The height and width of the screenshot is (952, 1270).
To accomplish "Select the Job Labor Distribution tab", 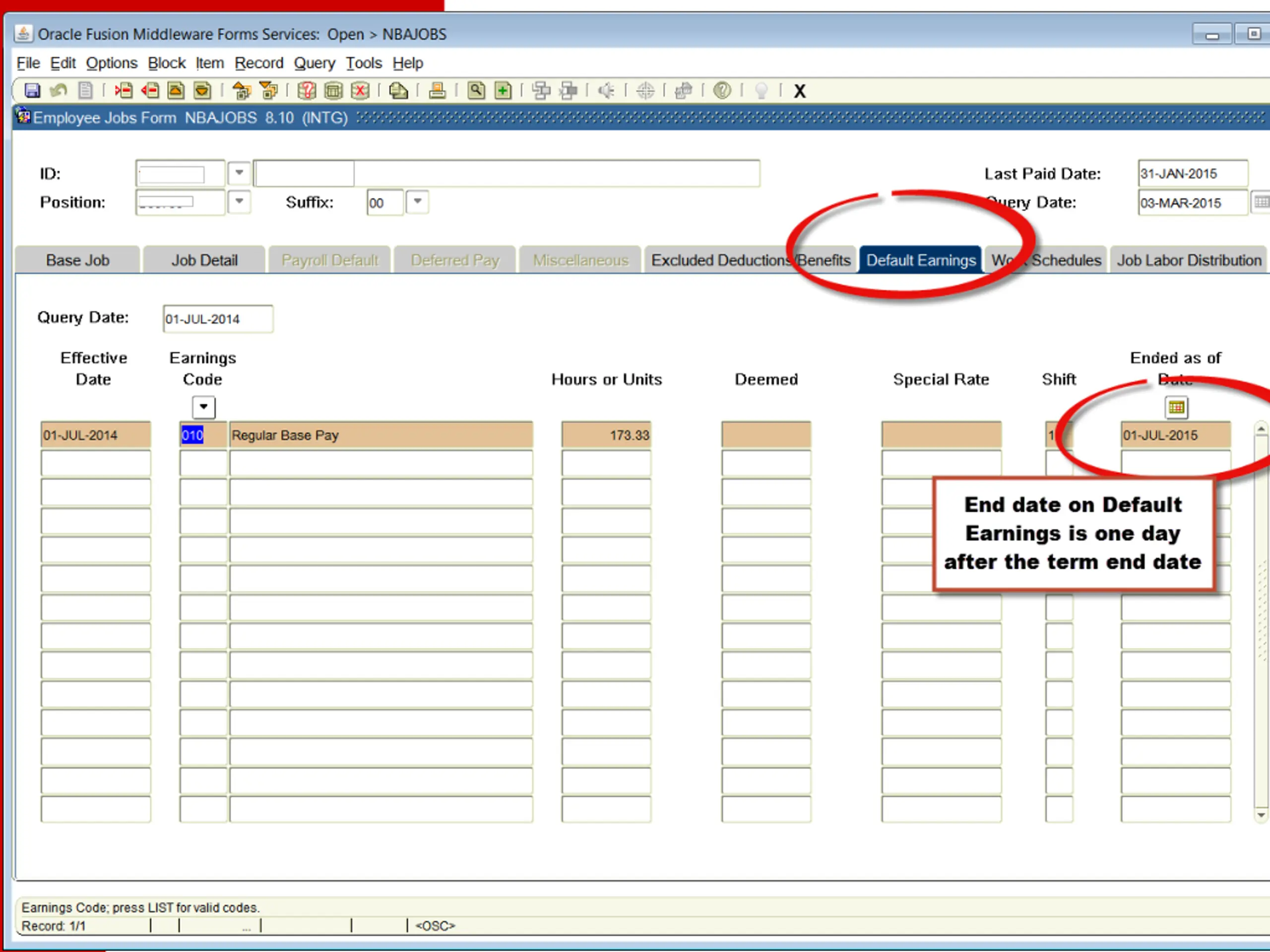I will tap(1189, 260).
